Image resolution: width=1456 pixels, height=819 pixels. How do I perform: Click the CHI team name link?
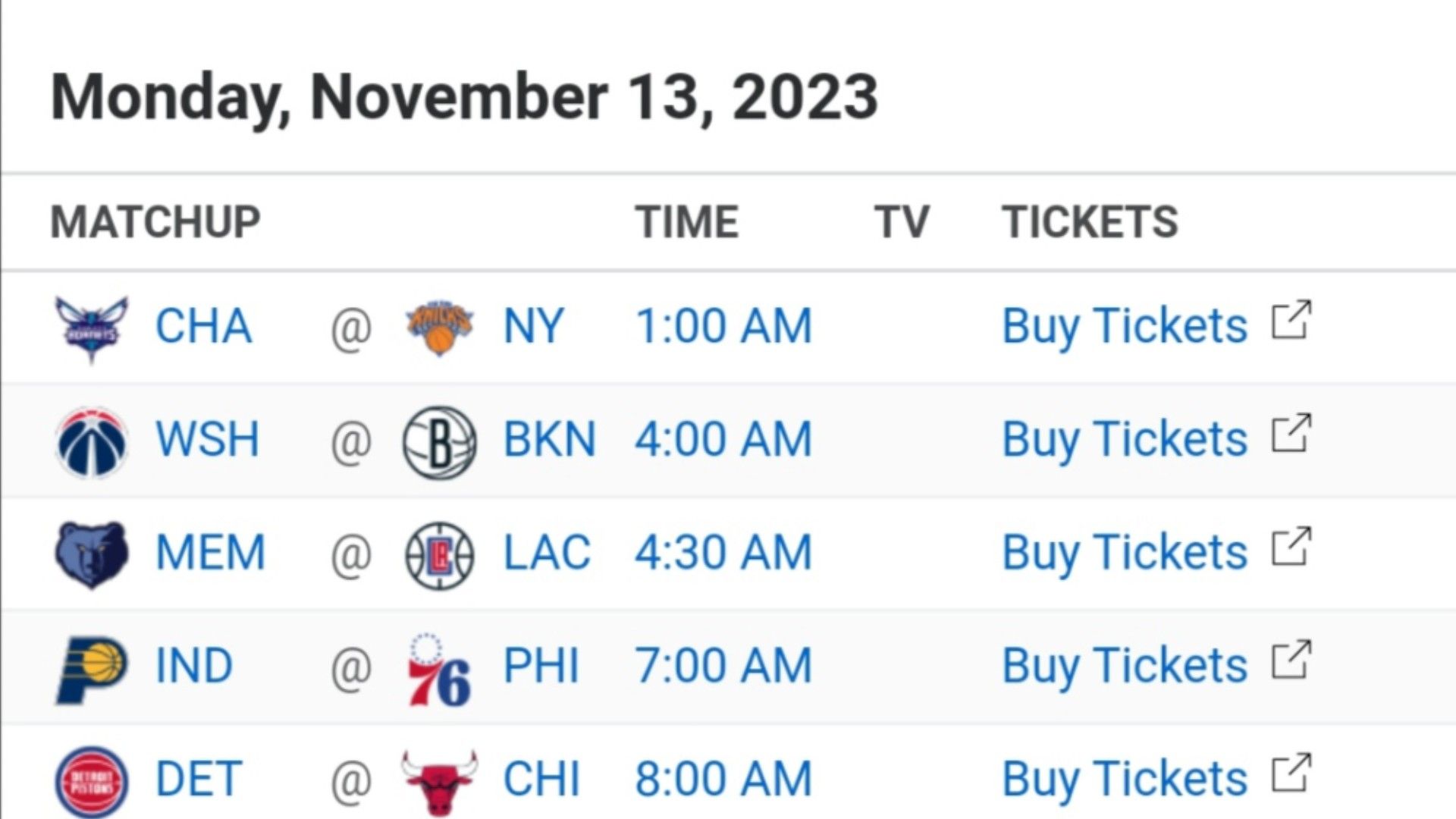click(541, 779)
